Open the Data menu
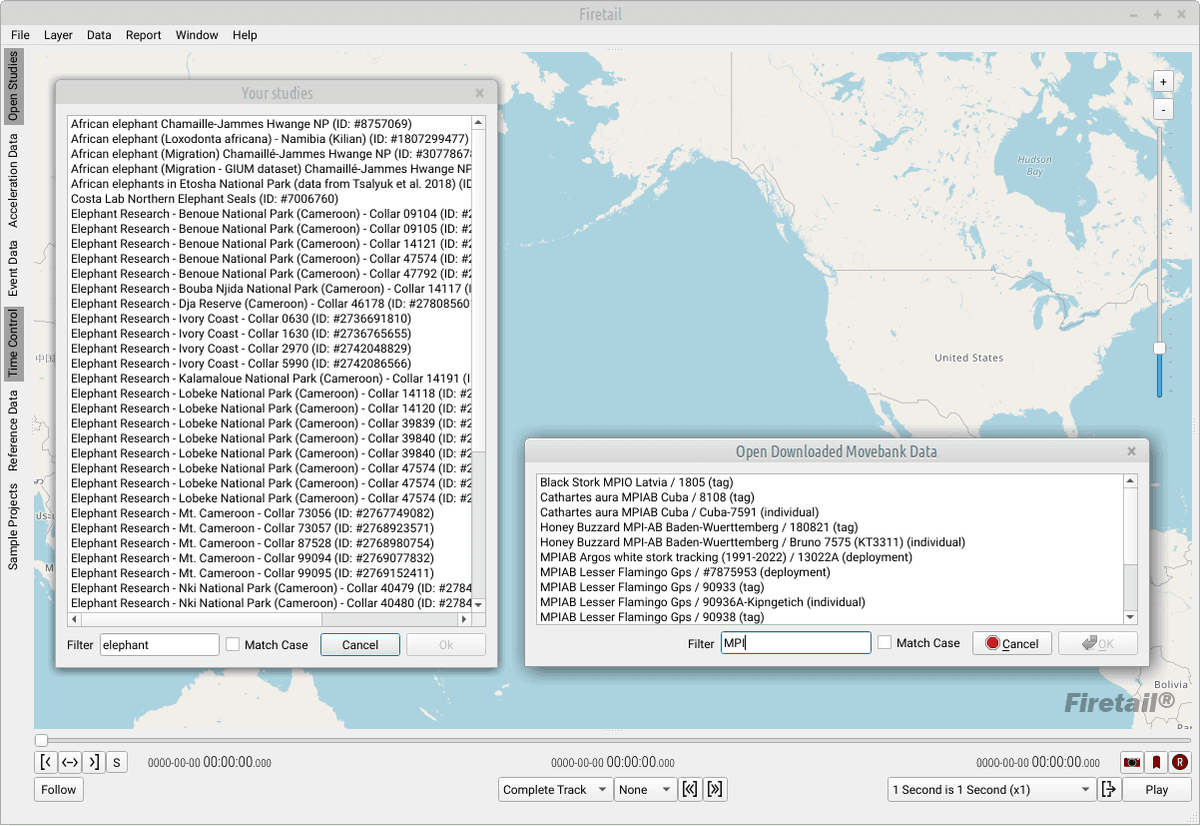The width and height of the screenshot is (1200, 826). coord(99,35)
